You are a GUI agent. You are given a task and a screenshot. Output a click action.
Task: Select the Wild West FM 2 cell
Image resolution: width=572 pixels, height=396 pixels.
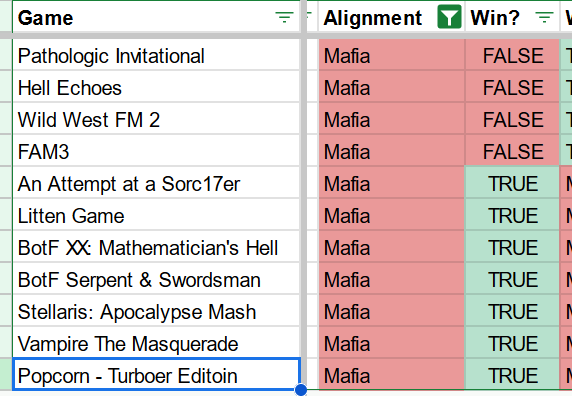pyautogui.click(x=156, y=120)
